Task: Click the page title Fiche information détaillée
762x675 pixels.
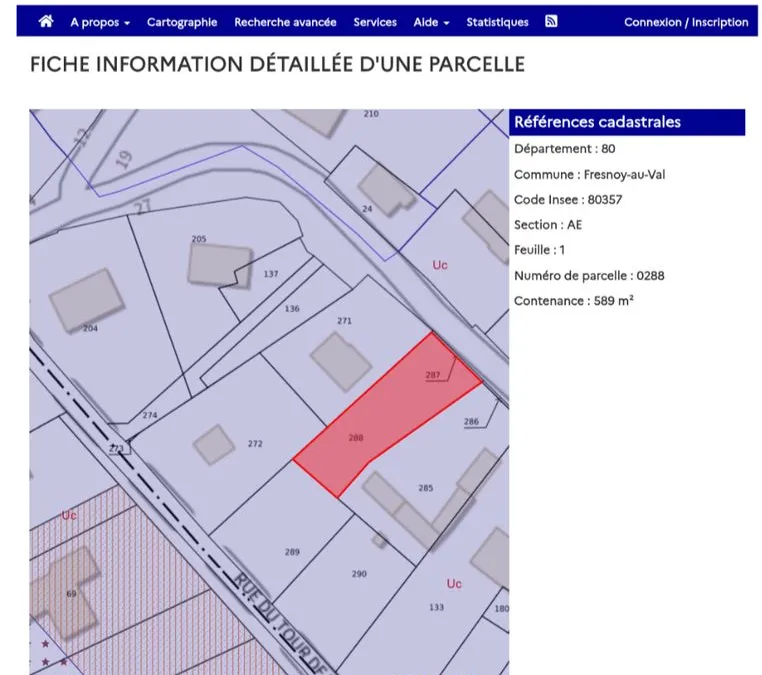Action: click(x=277, y=64)
